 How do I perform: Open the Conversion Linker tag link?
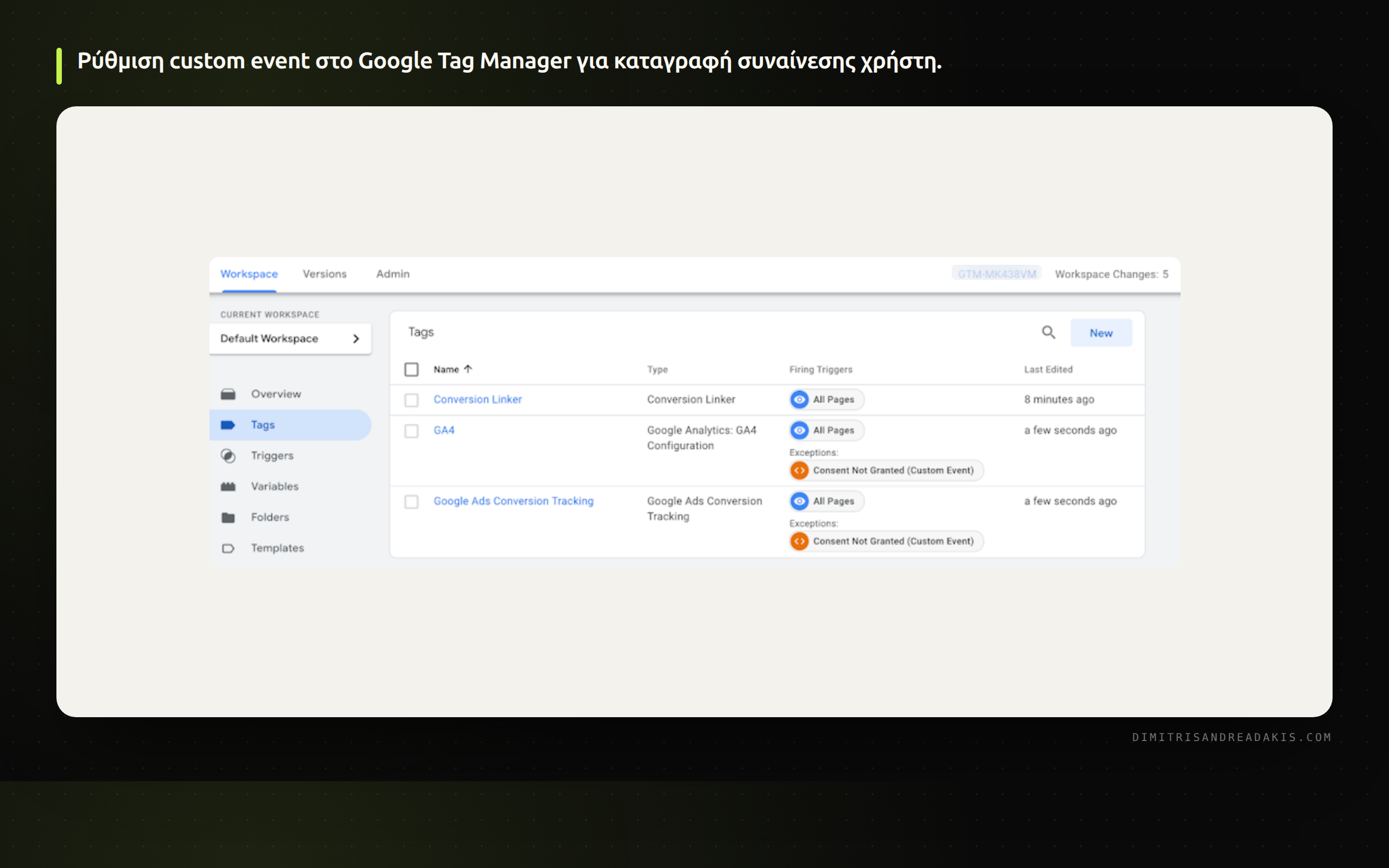pos(477,400)
